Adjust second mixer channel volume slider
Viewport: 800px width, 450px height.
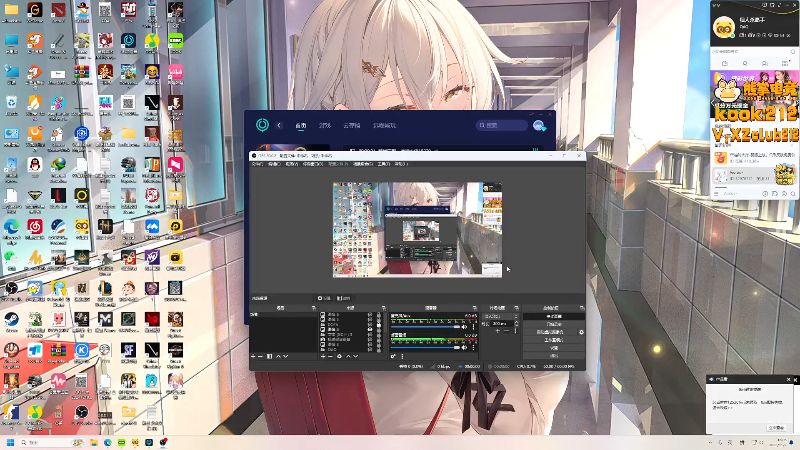click(x=426, y=347)
